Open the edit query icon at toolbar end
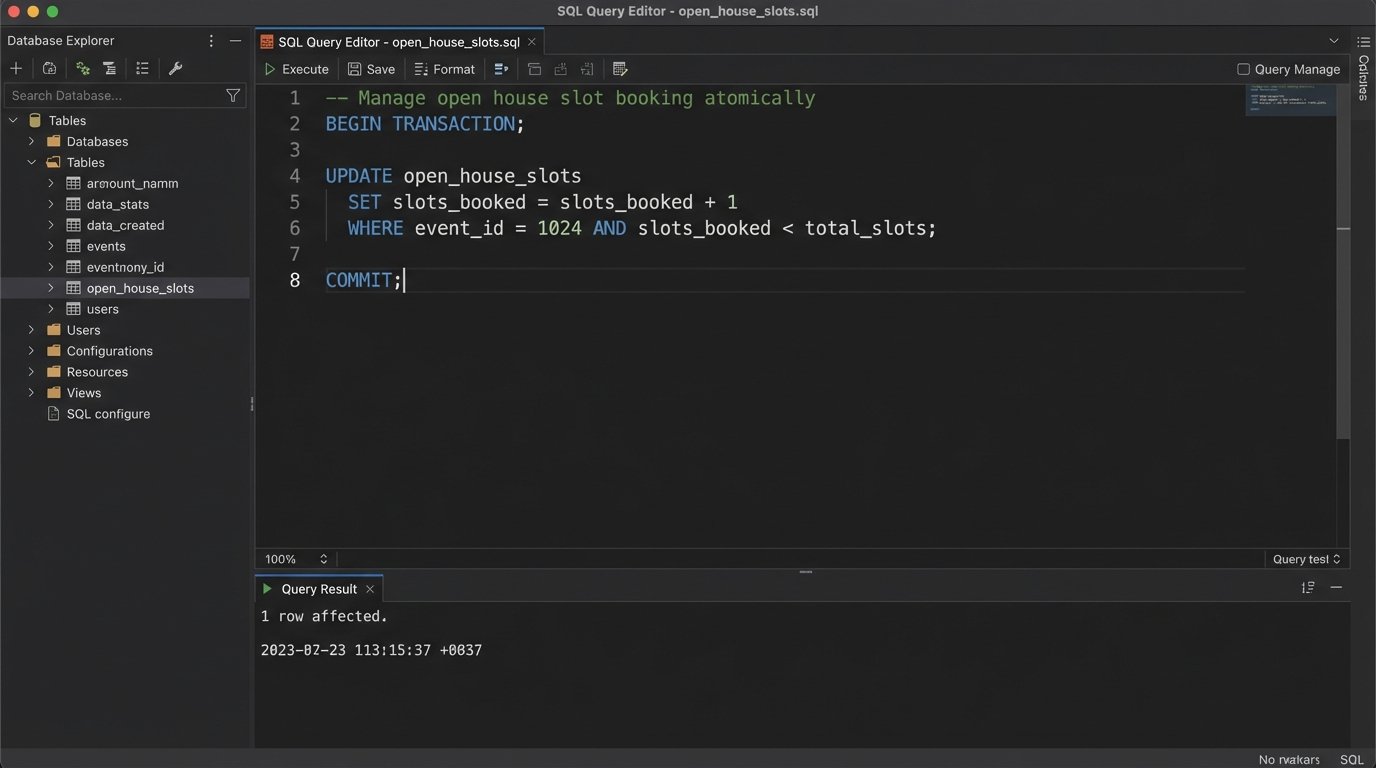 click(x=619, y=68)
